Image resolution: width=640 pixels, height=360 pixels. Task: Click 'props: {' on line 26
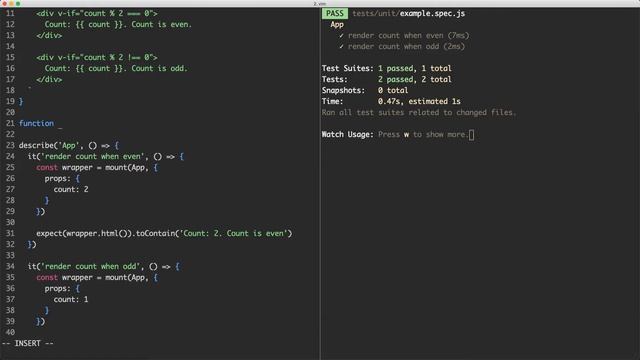pyautogui.click(x=62, y=178)
